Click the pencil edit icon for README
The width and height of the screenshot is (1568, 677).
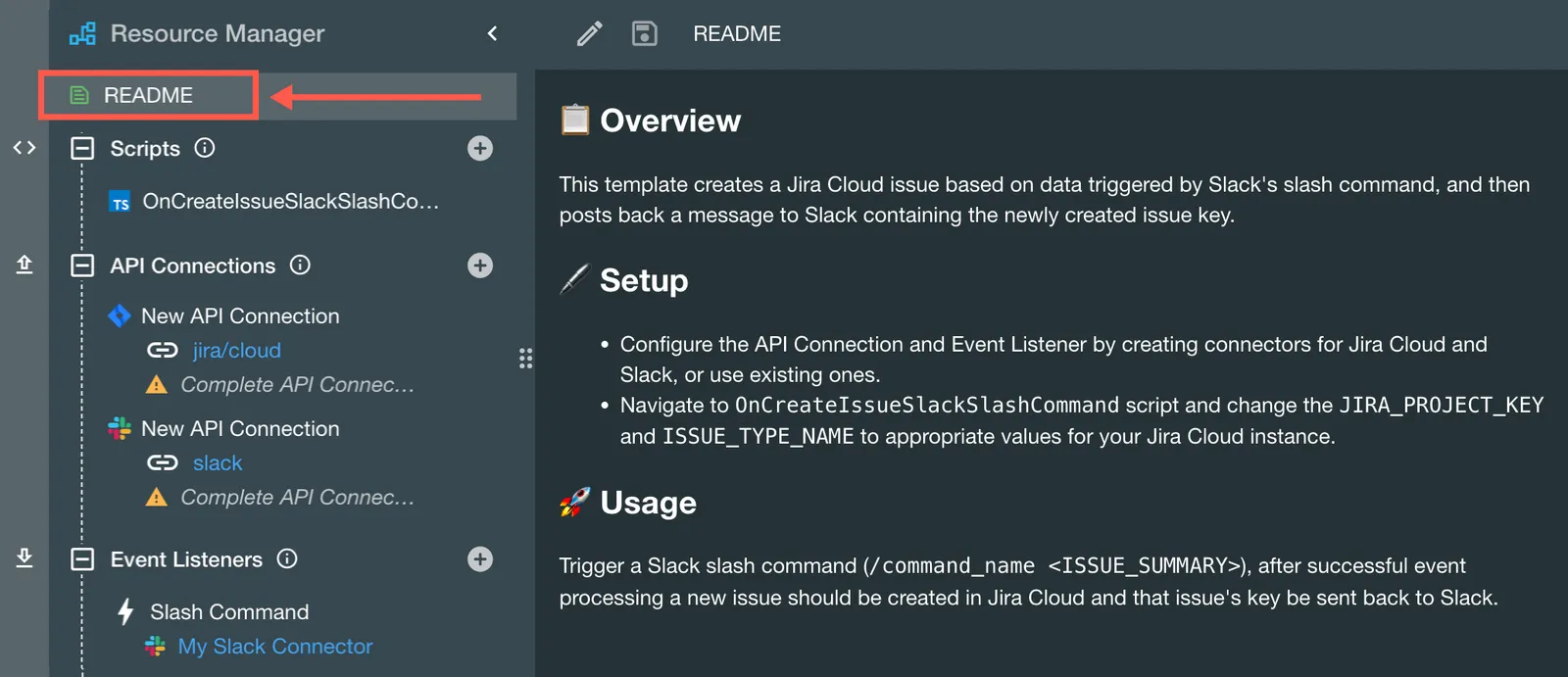pos(589,33)
